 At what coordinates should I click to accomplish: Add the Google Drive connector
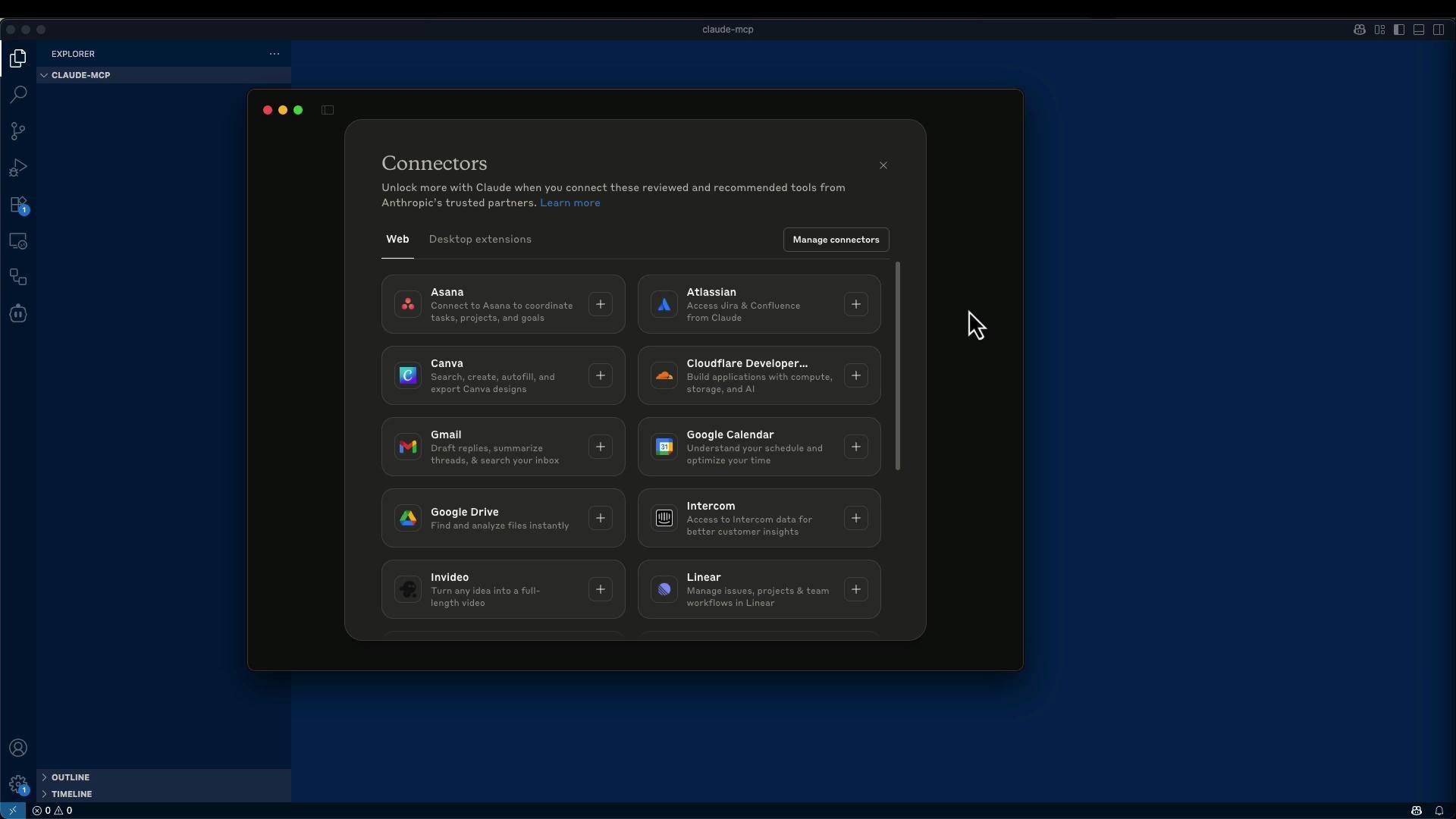(x=601, y=519)
